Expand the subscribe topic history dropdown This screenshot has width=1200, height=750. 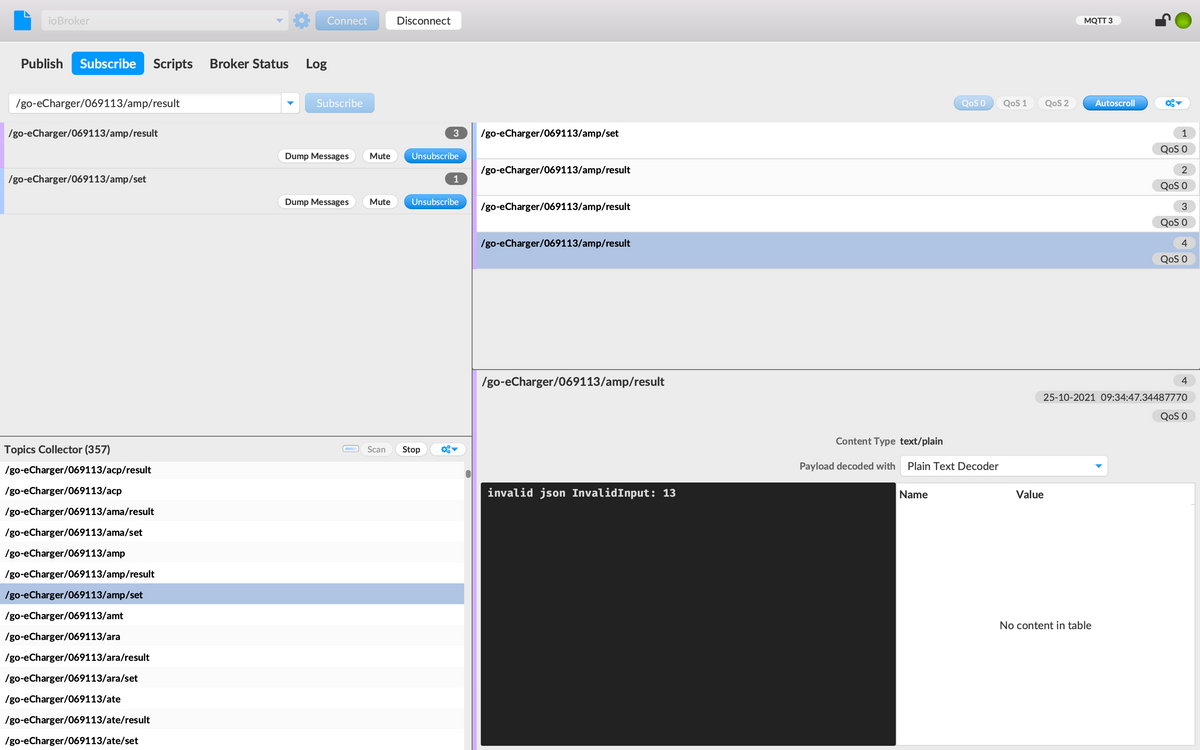click(x=290, y=103)
